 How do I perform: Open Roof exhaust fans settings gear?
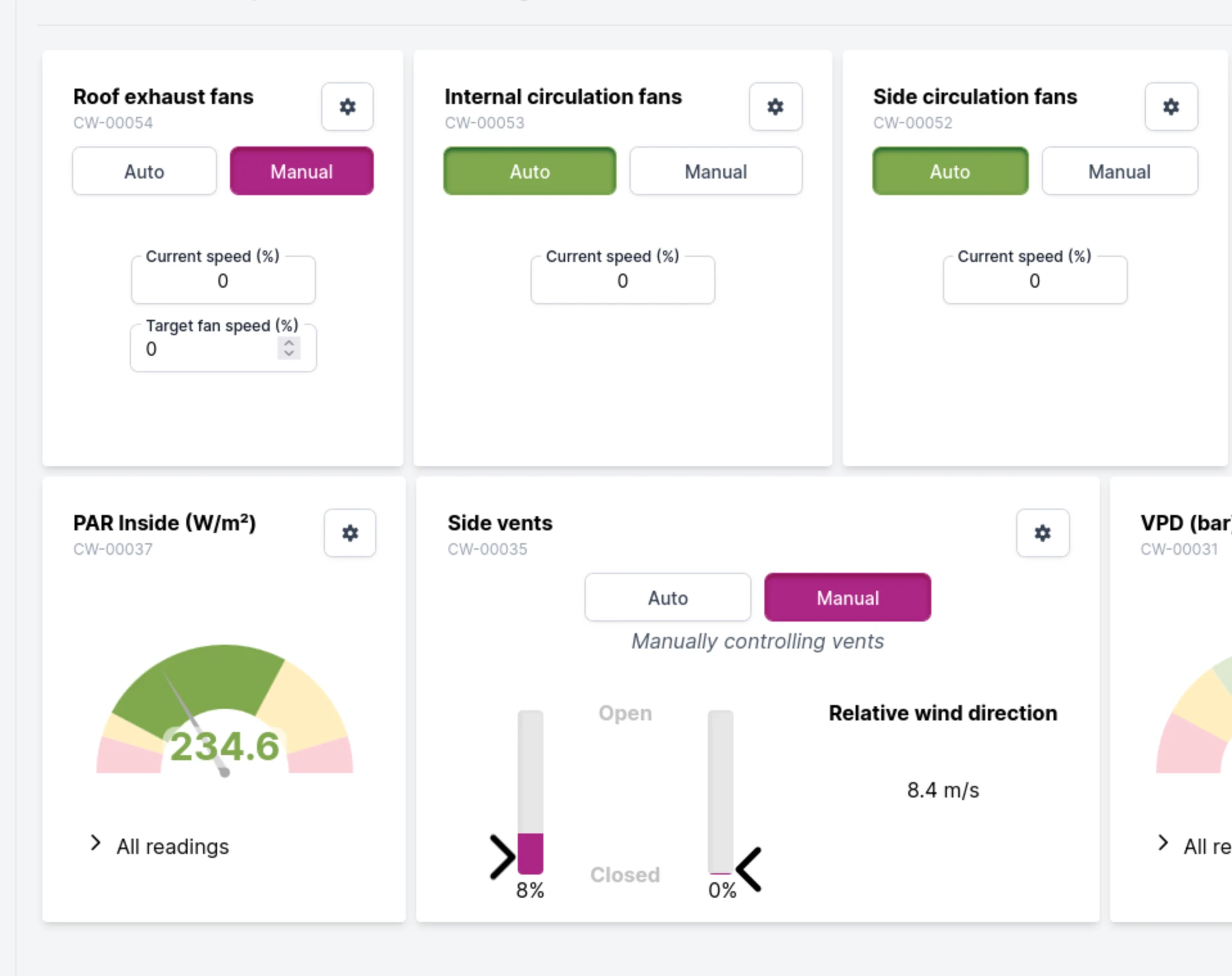pyautogui.click(x=347, y=107)
